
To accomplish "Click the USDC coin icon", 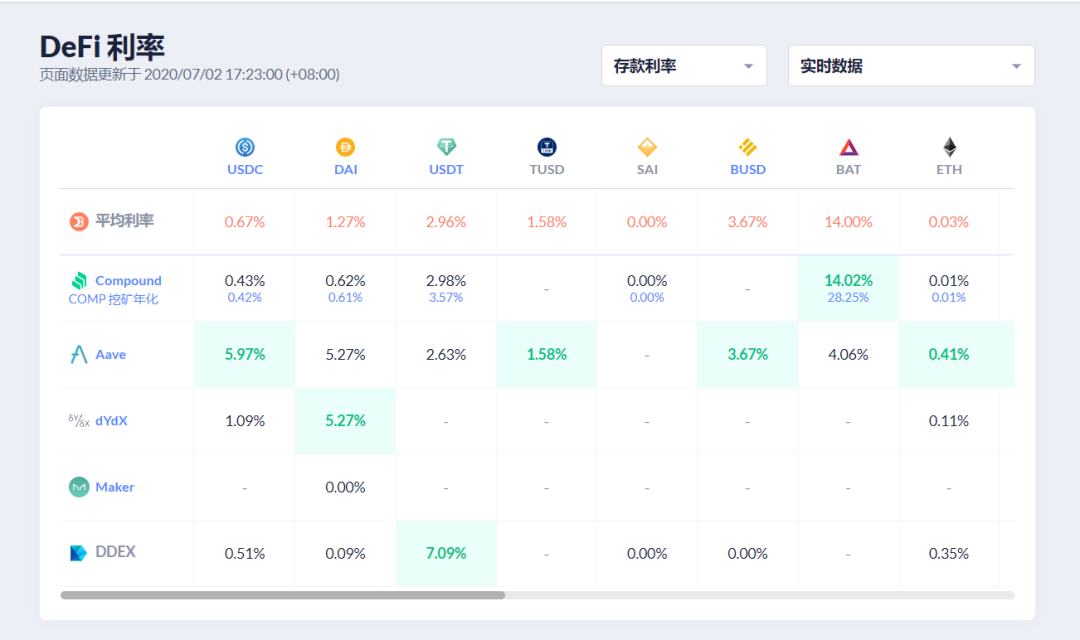I will [245, 148].
